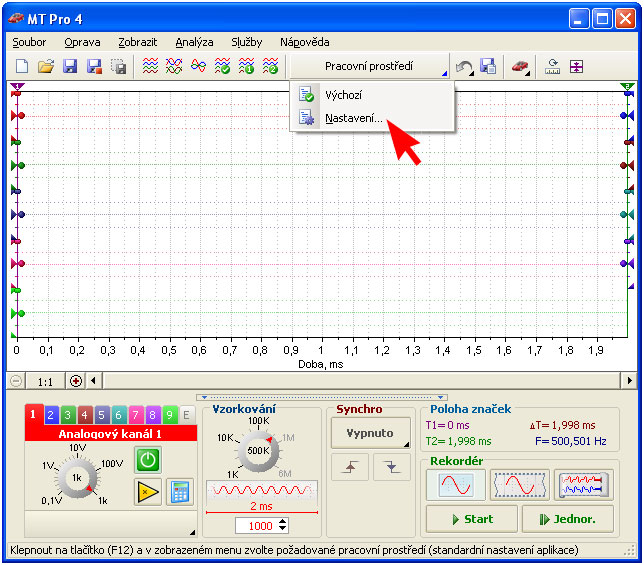Toggle green power button for channel 1

148,460
